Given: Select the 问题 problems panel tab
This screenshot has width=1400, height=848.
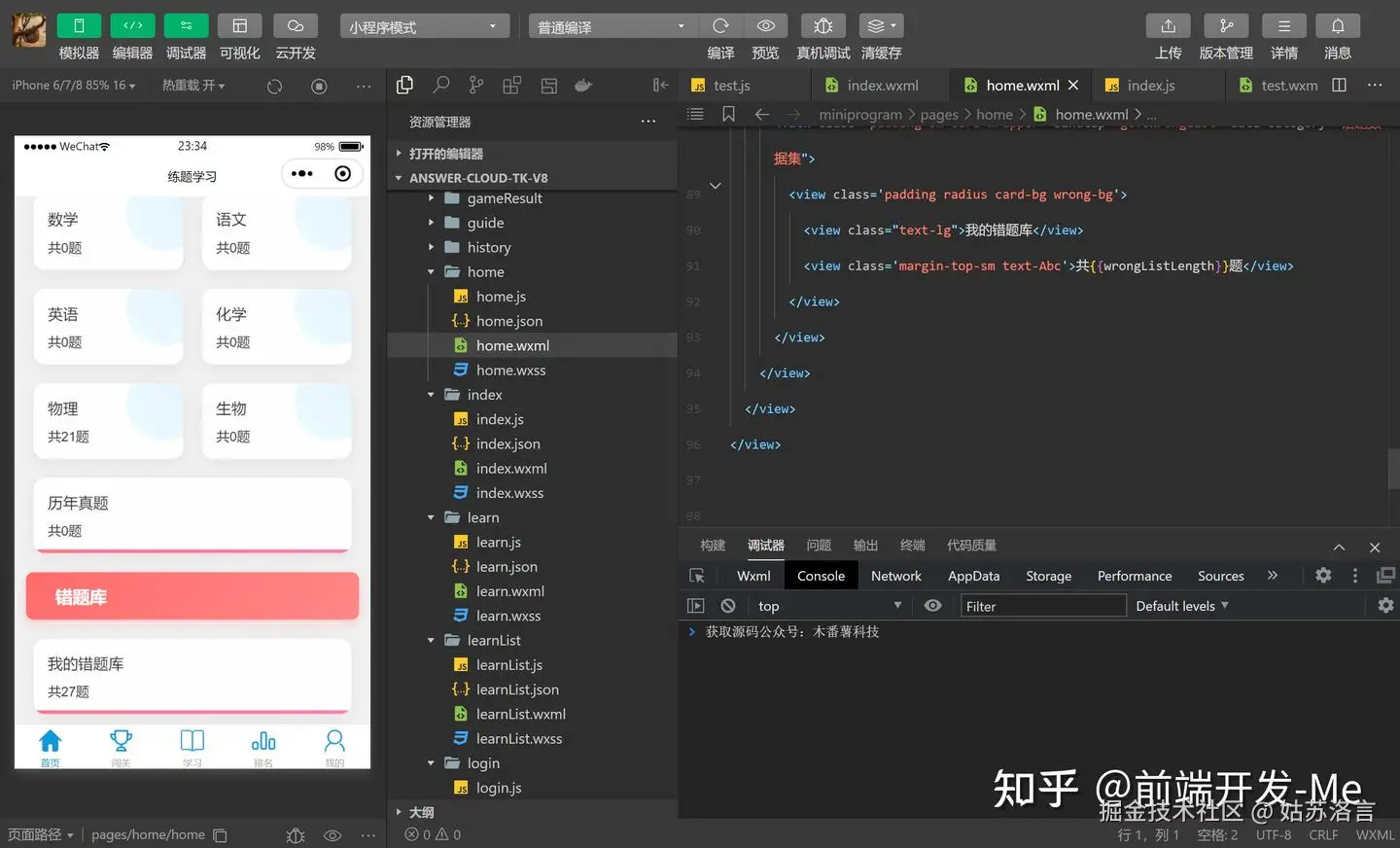Looking at the screenshot, I should tap(819, 546).
